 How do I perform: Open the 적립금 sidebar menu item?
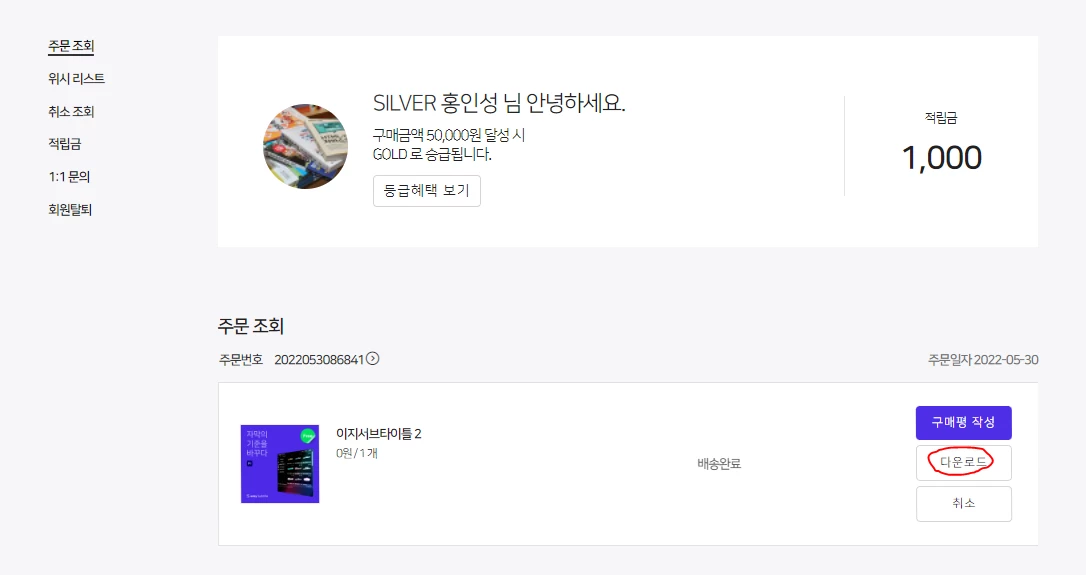pos(64,144)
